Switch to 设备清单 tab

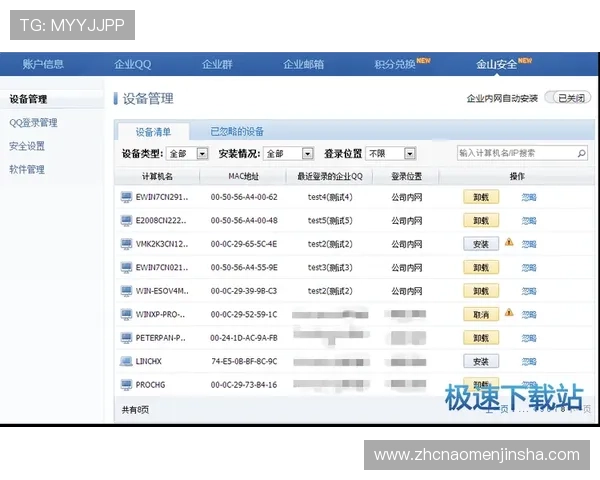click(153, 132)
